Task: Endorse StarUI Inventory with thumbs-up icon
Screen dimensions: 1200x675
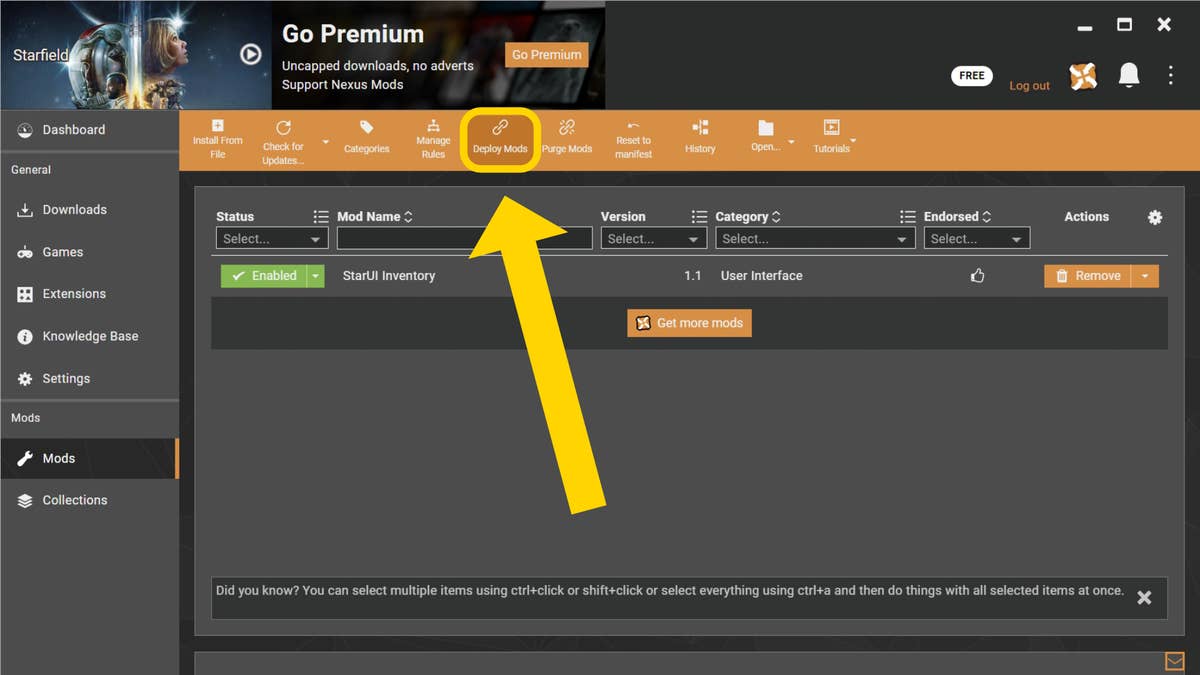Action: click(978, 276)
